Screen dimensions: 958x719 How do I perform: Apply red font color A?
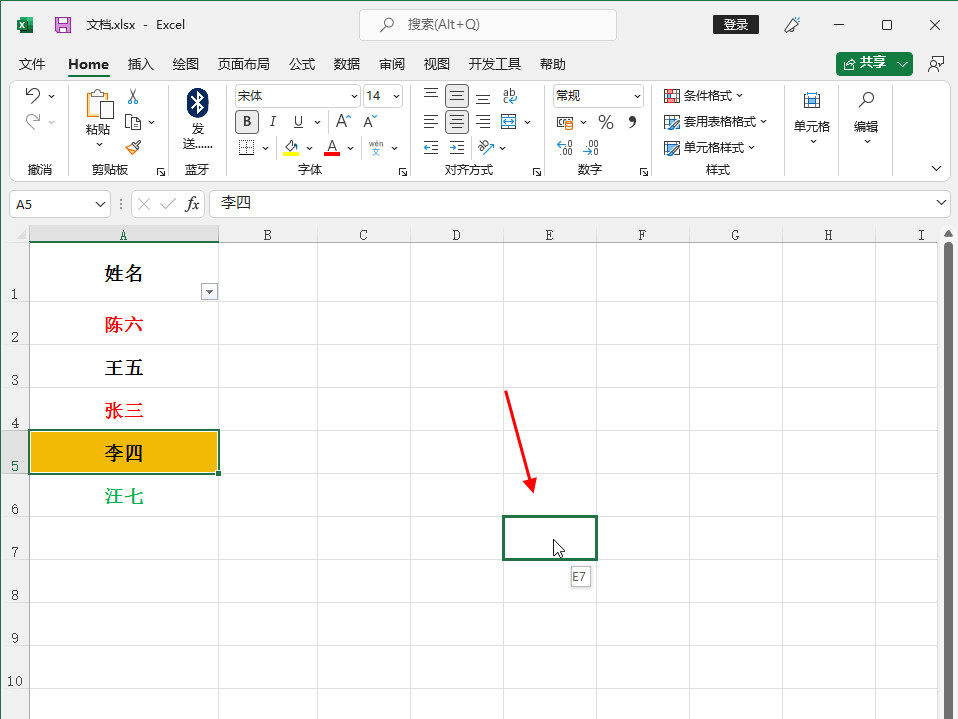(332, 148)
